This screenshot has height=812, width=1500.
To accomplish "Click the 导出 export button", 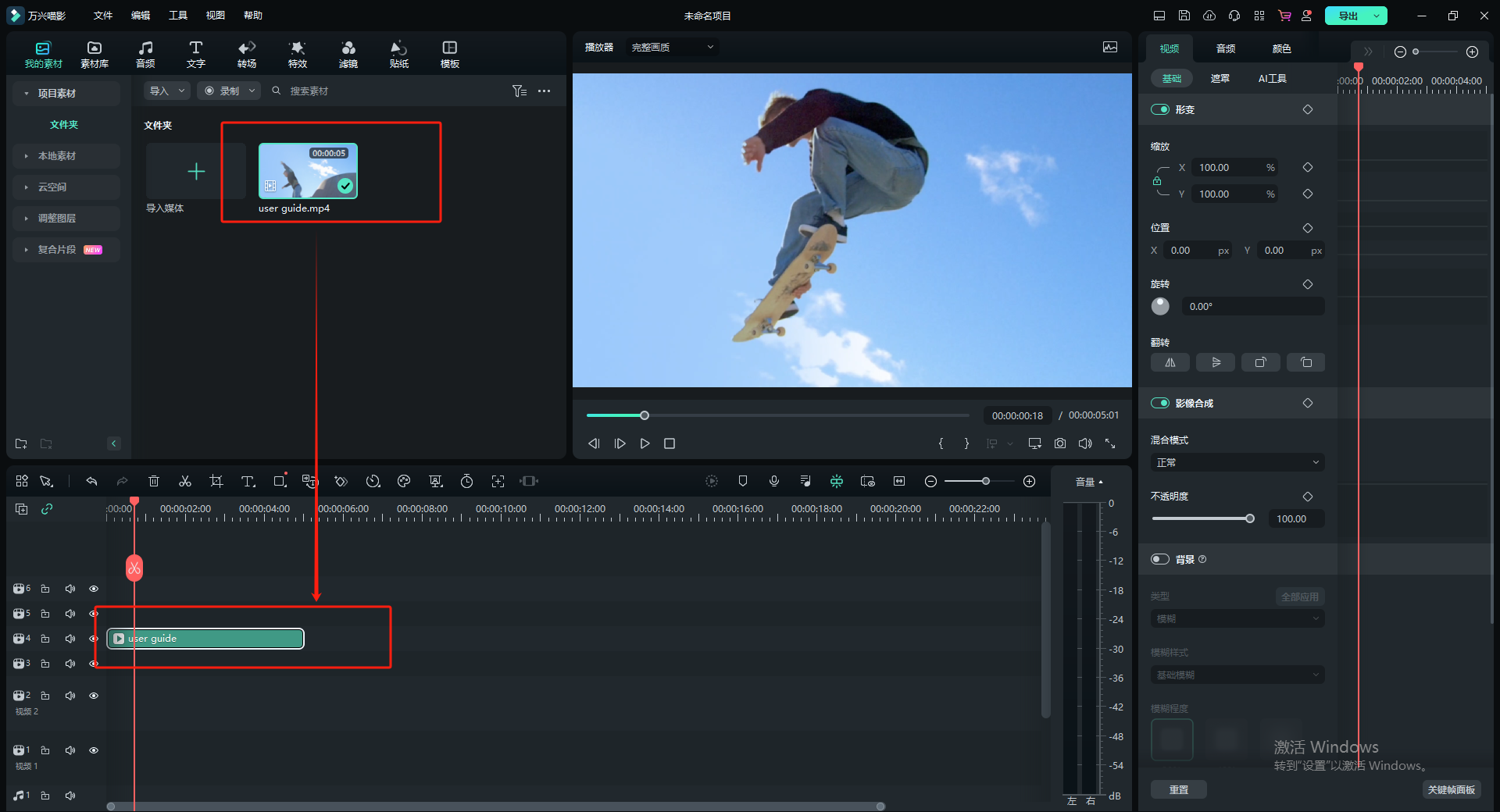I will pos(1348,16).
